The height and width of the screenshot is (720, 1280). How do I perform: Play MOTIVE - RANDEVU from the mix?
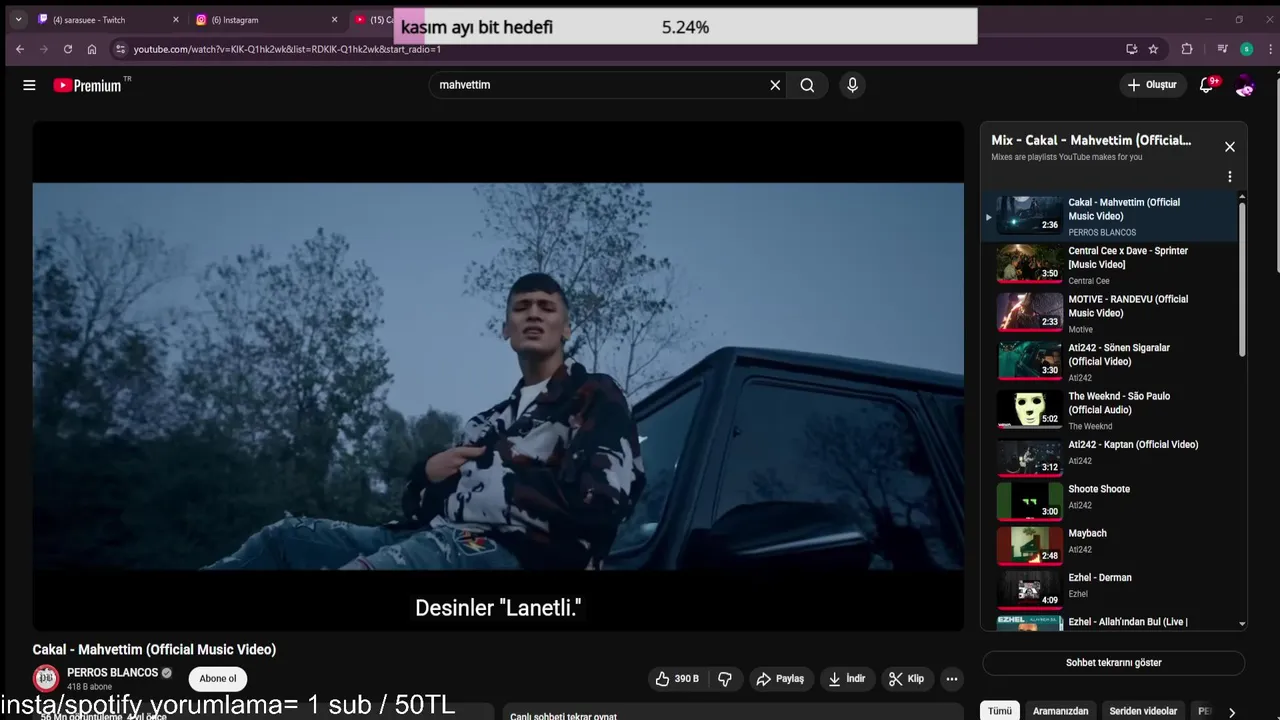tap(1112, 312)
